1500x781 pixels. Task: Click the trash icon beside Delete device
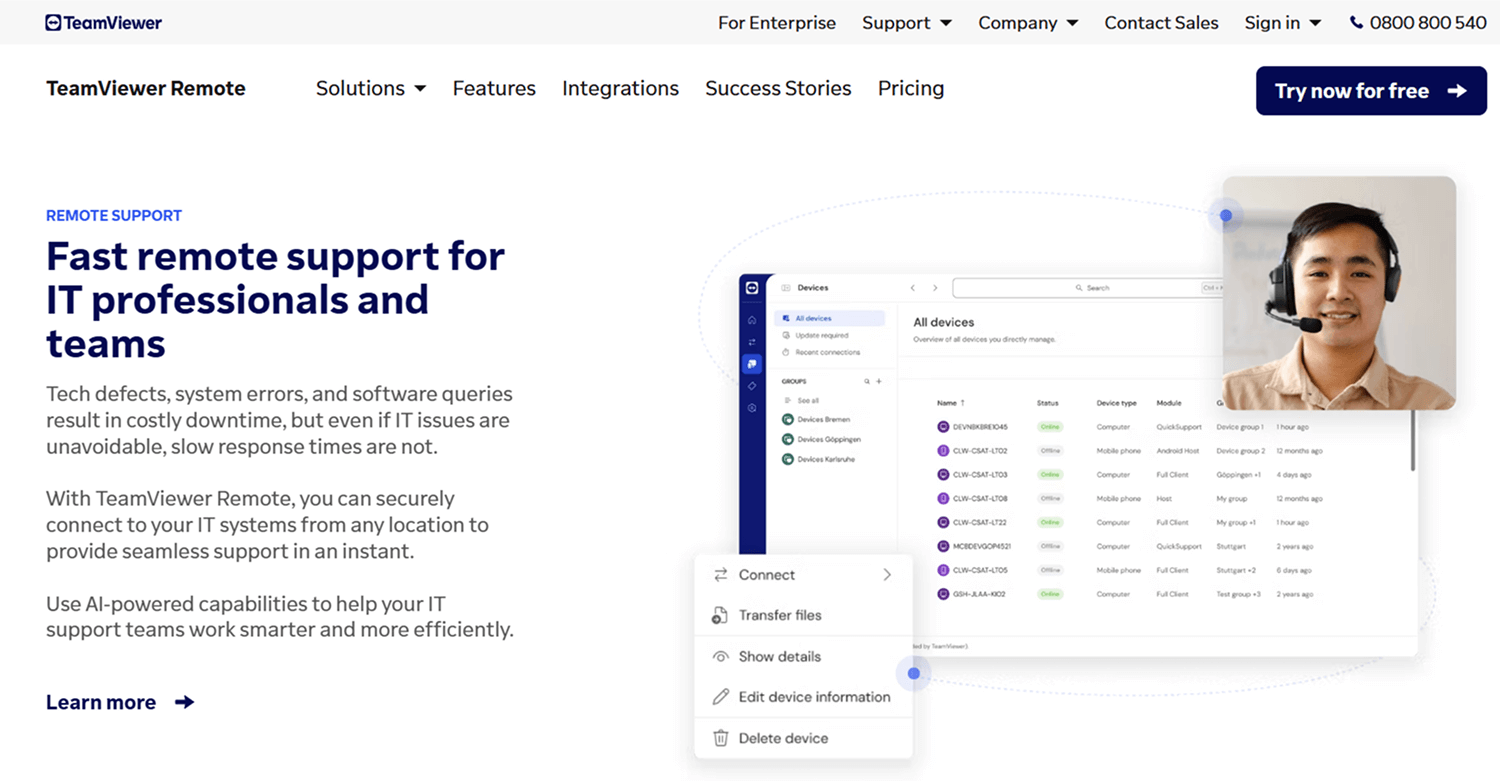coord(720,738)
